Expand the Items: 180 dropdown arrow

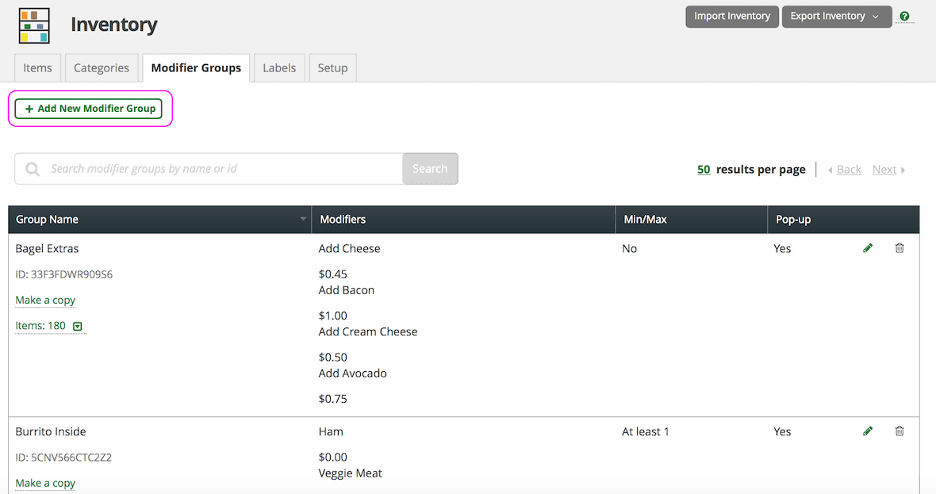tap(78, 326)
